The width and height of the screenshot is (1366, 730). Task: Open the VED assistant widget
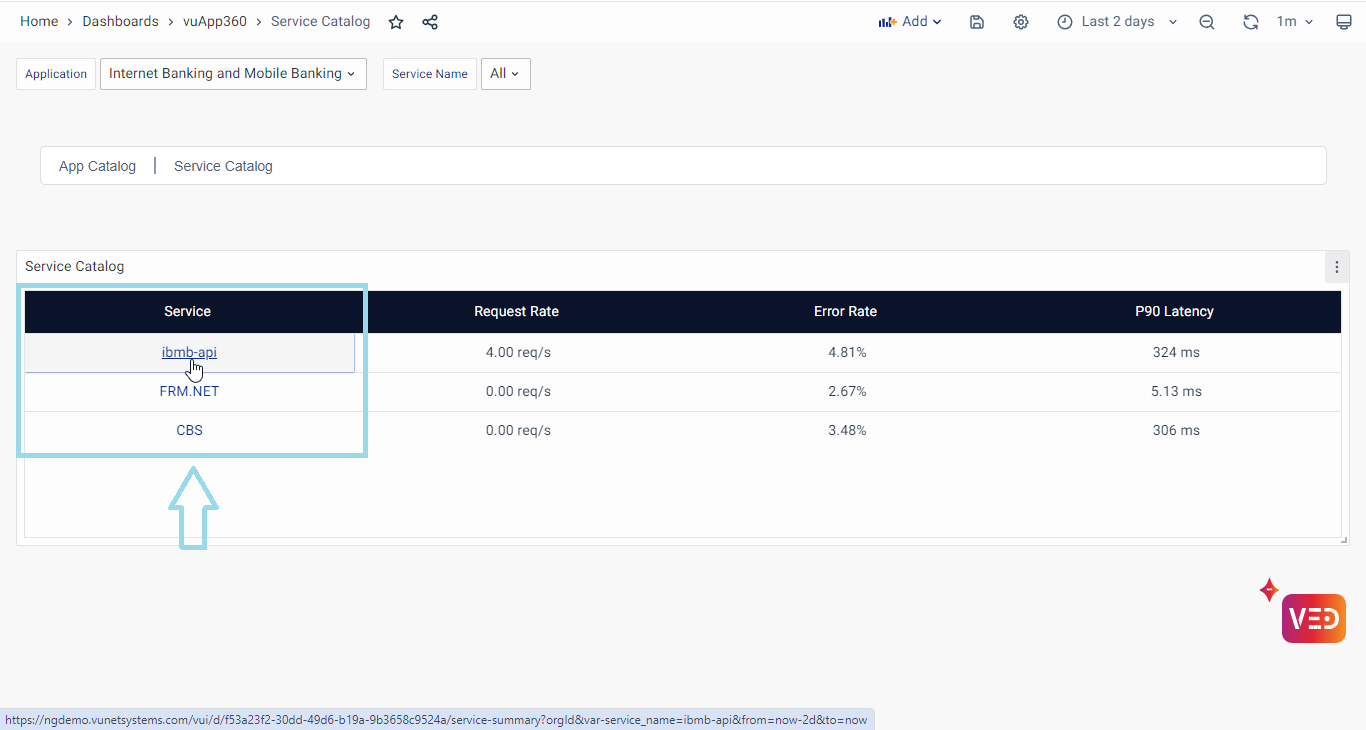[x=1313, y=618]
